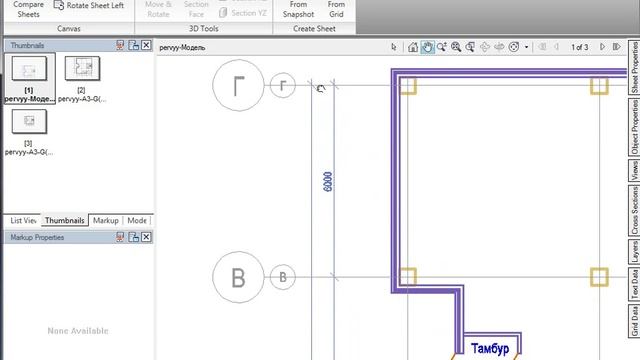Click Compare Sheets in the ribbon
This screenshot has width=640, height=360.
coord(28,9)
